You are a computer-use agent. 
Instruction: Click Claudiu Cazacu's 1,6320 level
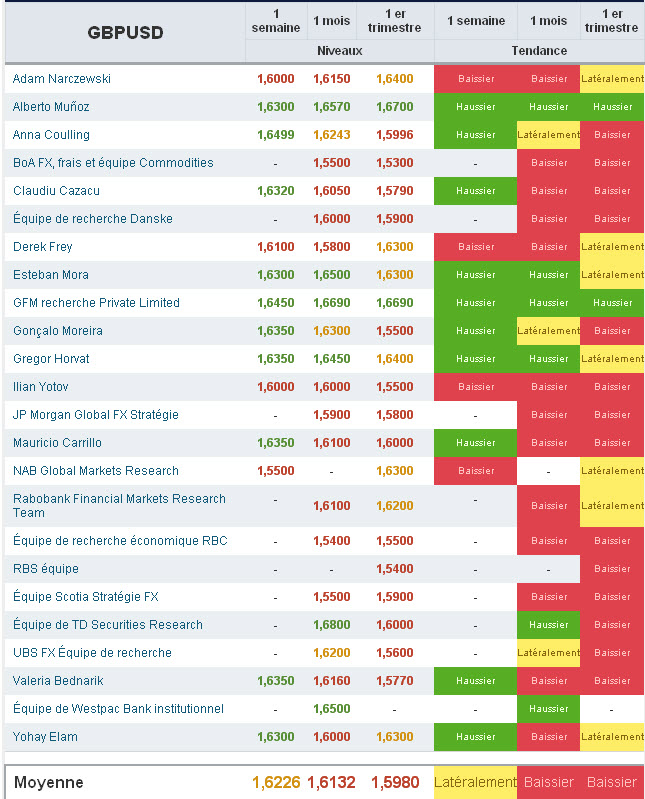click(x=276, y=191)
